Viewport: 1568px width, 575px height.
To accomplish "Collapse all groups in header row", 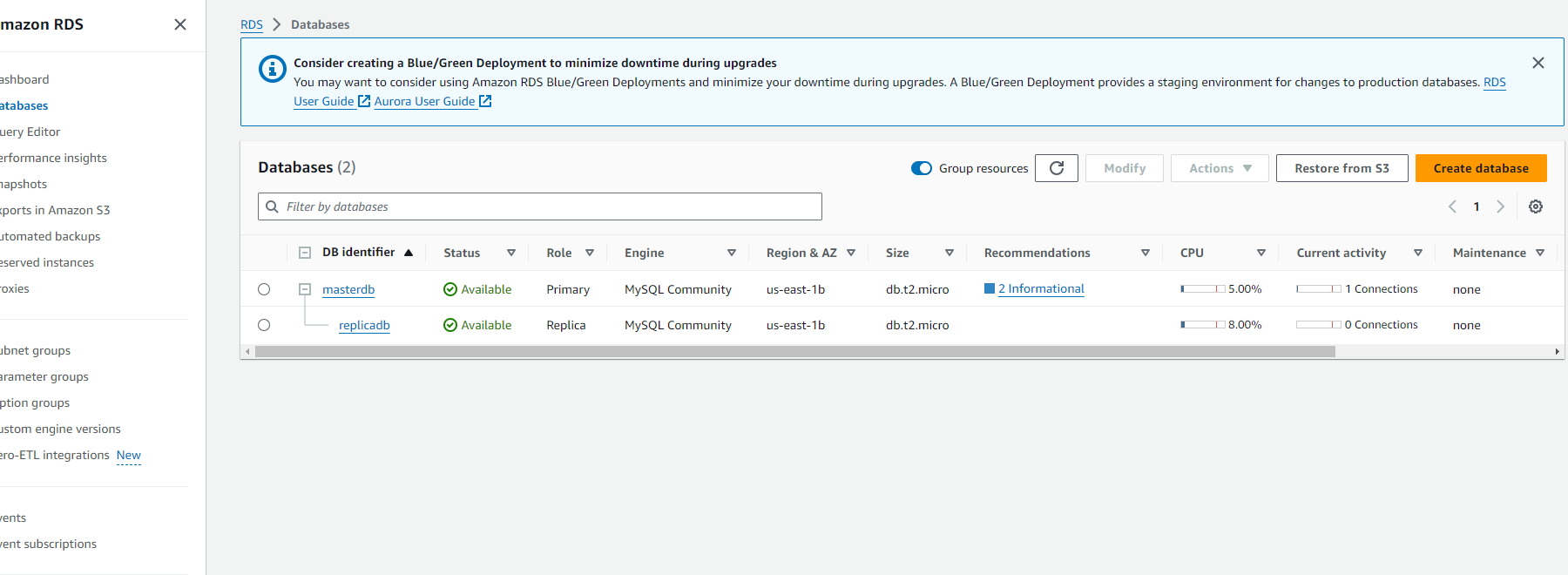I will tap(305, 253).
